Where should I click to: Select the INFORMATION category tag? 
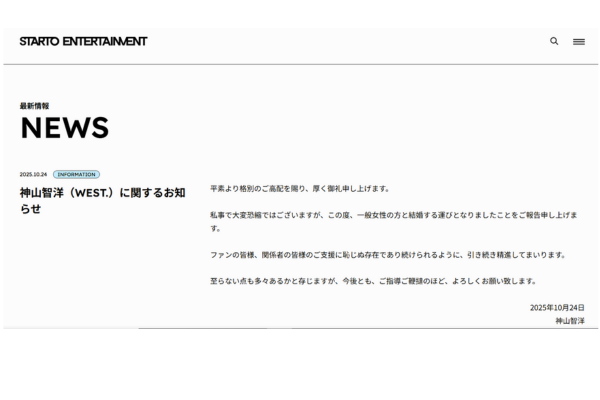(x=76, y=174)
